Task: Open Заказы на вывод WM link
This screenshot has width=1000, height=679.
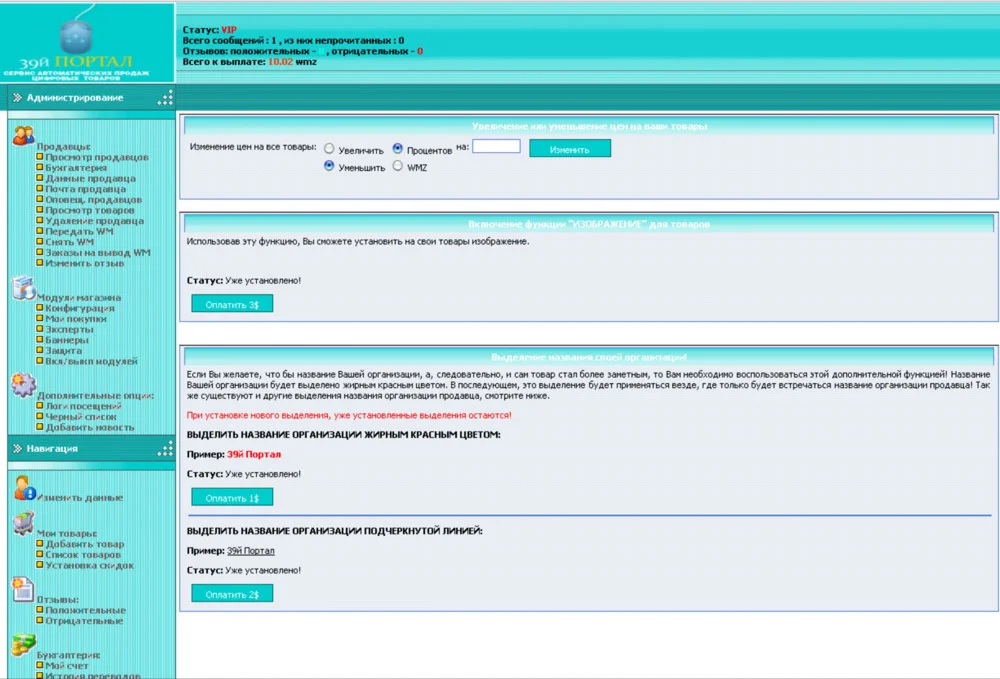Action: pyautogui.click(x=98, y=252)
